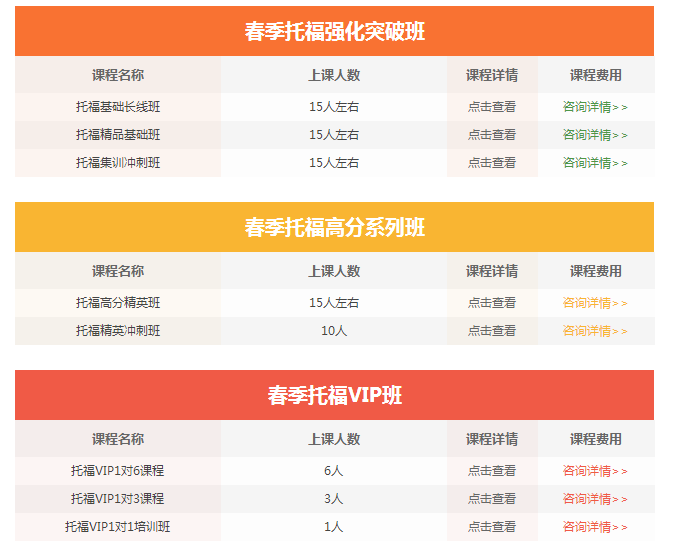Select course name 托福精英冲刺班

(x=118, y=331)
